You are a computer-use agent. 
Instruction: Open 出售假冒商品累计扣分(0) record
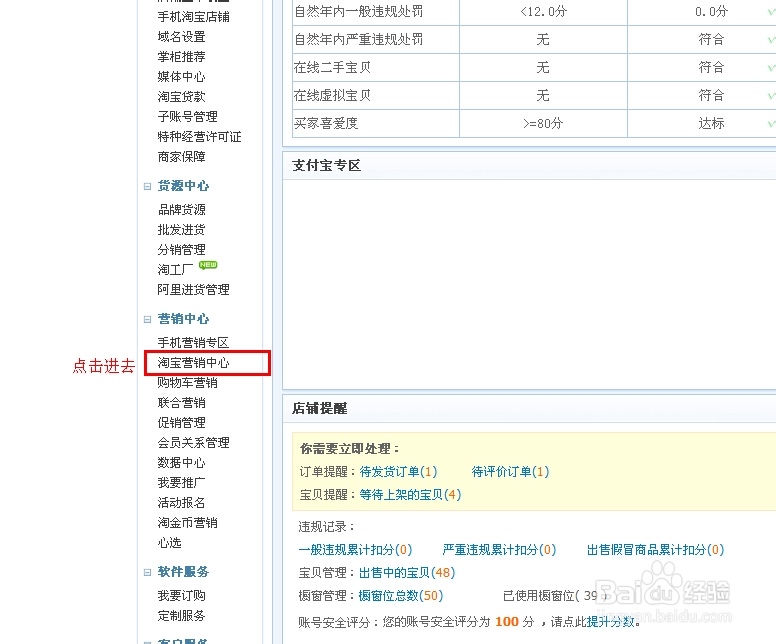[656, 550]
